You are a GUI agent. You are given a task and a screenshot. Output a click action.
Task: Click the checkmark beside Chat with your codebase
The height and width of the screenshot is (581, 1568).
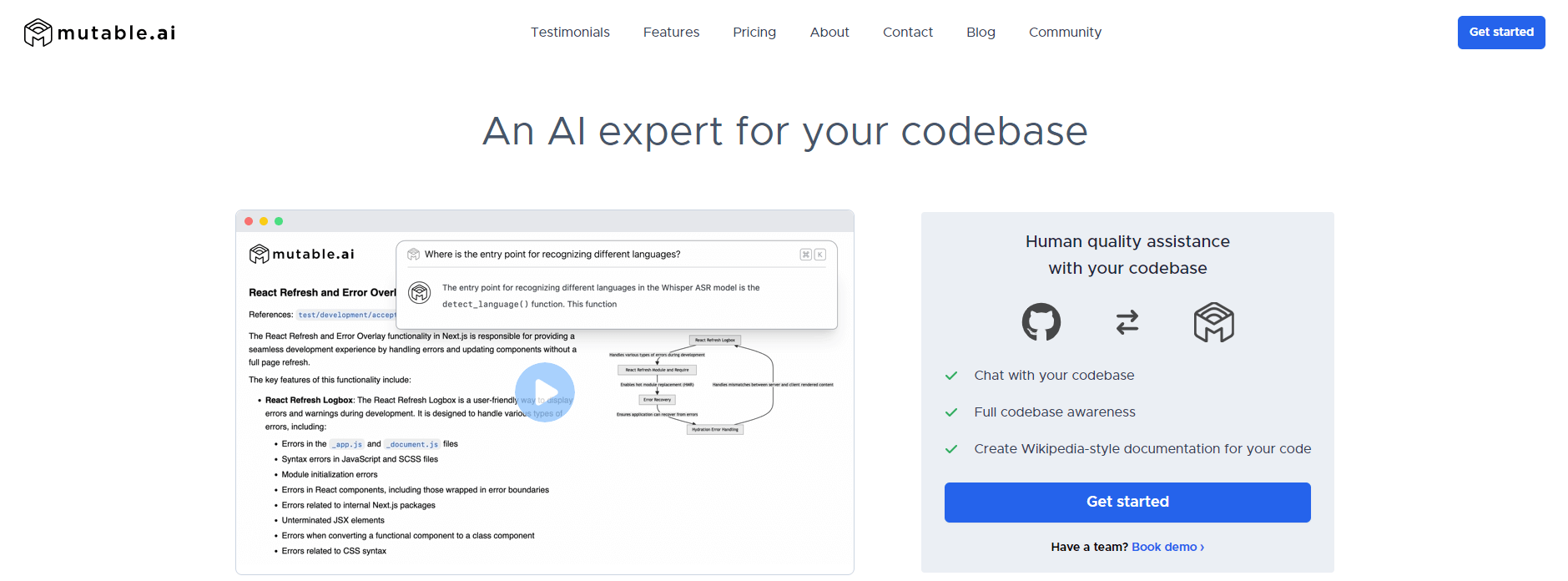pyautogui.click(x=951, y=376)
